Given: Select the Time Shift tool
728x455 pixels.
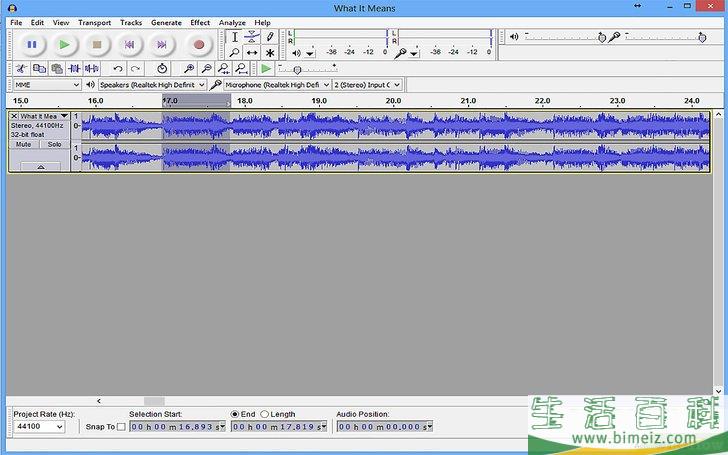Looking at the screenshot, I should tap(252, 52).
